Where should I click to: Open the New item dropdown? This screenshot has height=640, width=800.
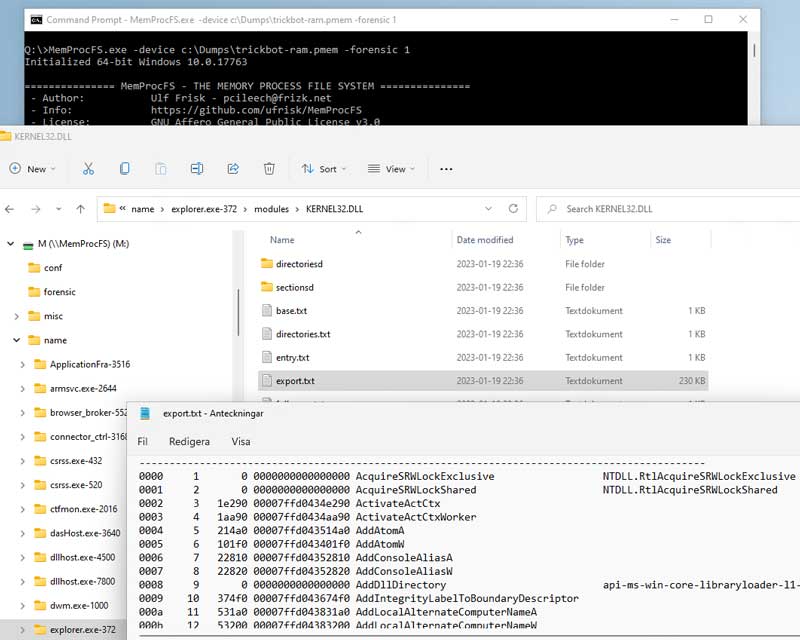(x=33, y=169)
